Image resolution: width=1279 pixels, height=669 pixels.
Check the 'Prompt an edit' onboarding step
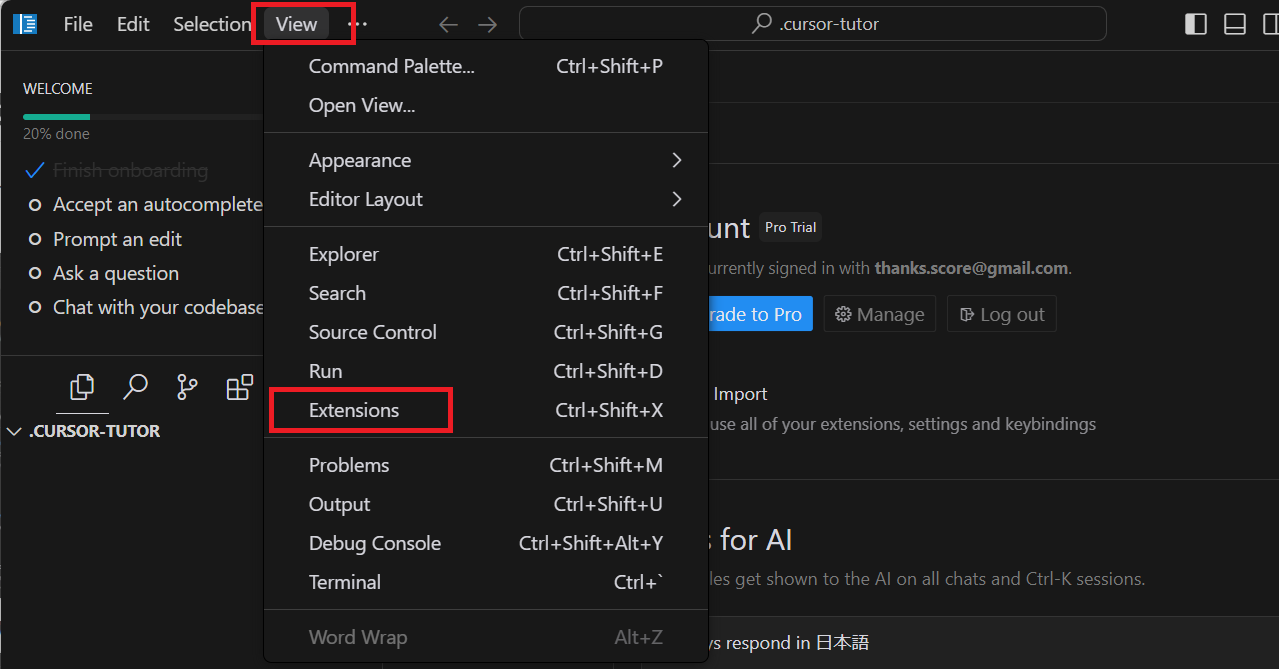[x=35, y=240]
